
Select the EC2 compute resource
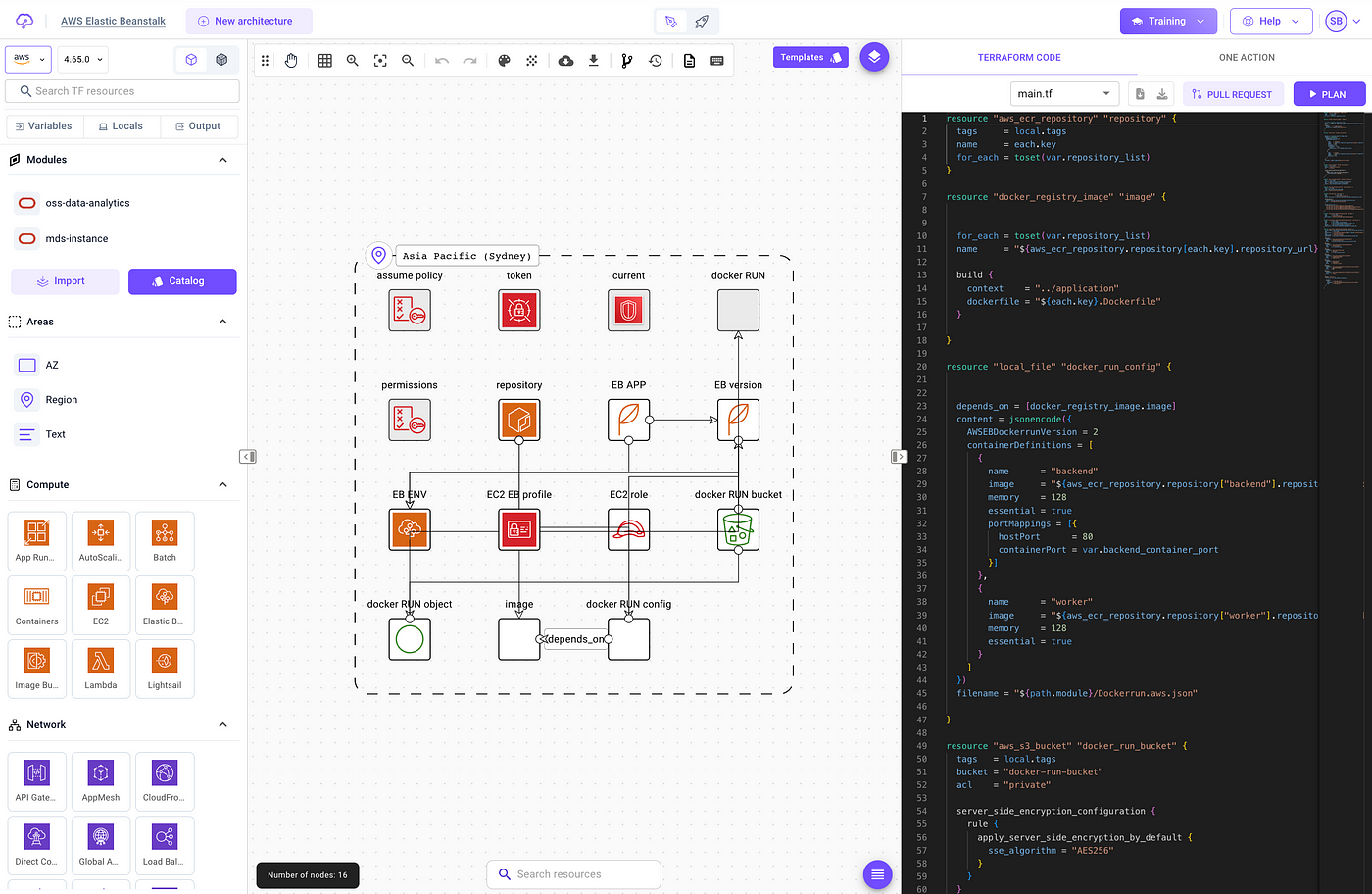pos(101,604)
